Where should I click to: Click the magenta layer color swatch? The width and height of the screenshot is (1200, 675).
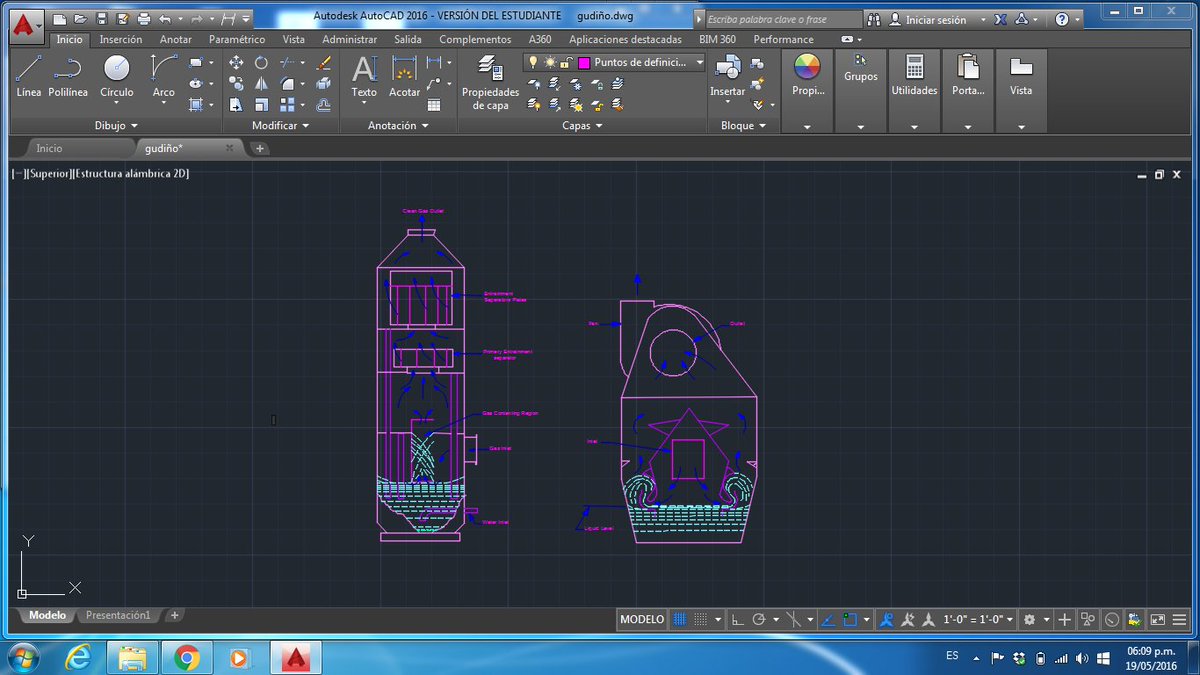[584, 62]
